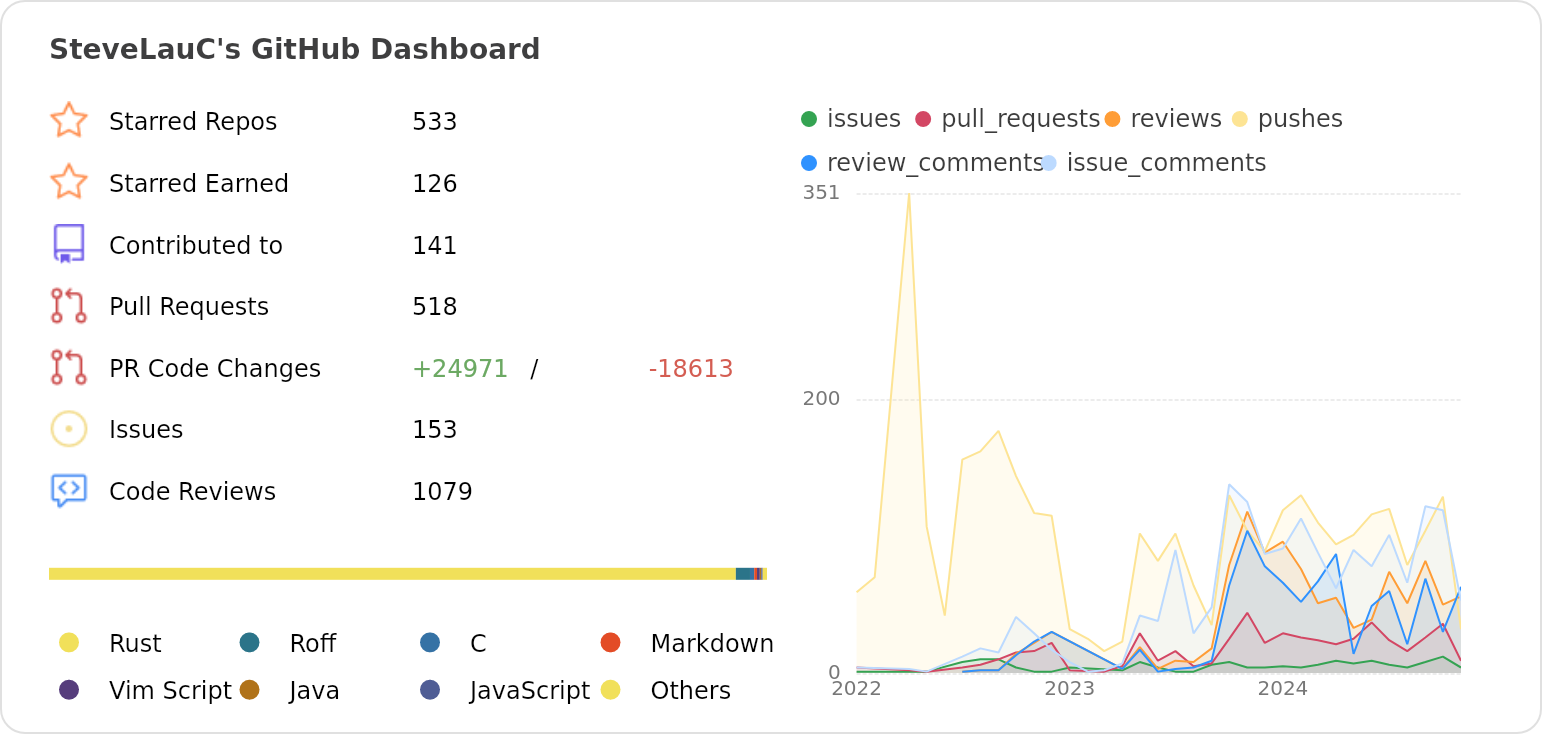The image size is (1542, 734).
Task: Click the C language color dot
Action: coord(430,642)
